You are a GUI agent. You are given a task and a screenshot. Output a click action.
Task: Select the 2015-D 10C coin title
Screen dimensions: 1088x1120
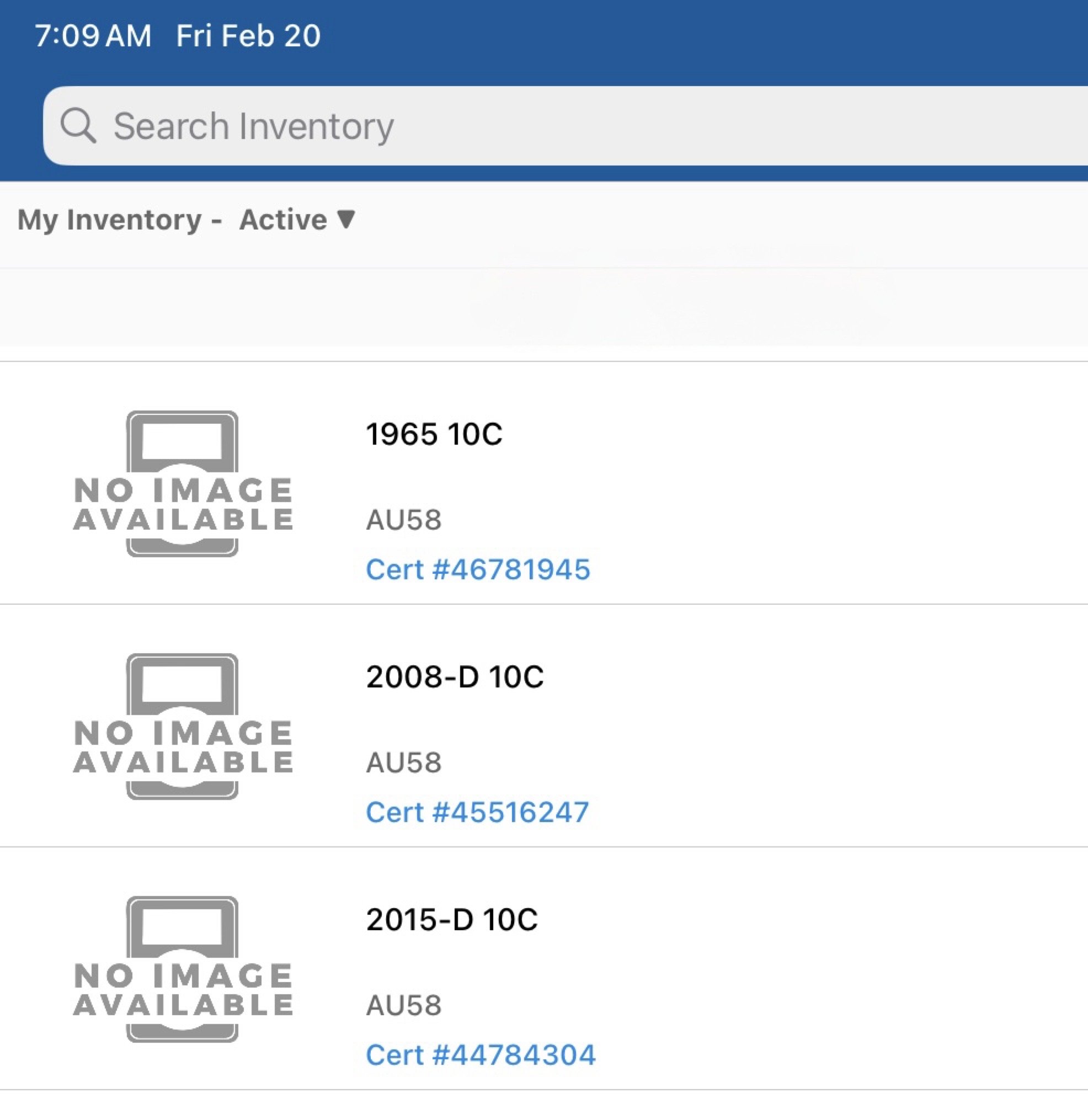tap(451, 919)
